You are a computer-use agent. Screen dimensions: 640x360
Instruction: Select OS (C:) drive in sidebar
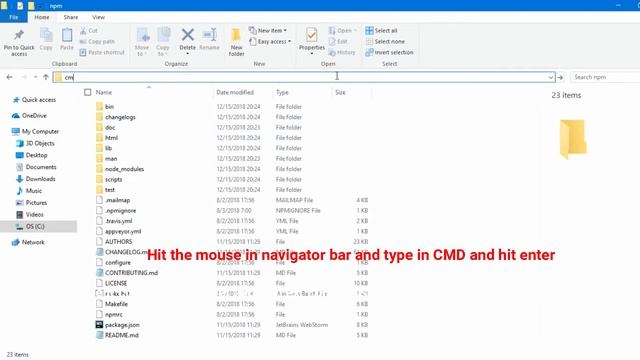coord(38,226)
